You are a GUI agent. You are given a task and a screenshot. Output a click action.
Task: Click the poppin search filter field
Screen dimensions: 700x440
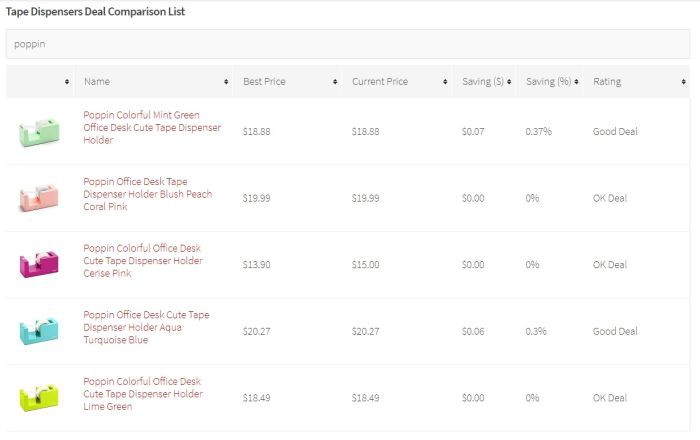click(347, 44)
